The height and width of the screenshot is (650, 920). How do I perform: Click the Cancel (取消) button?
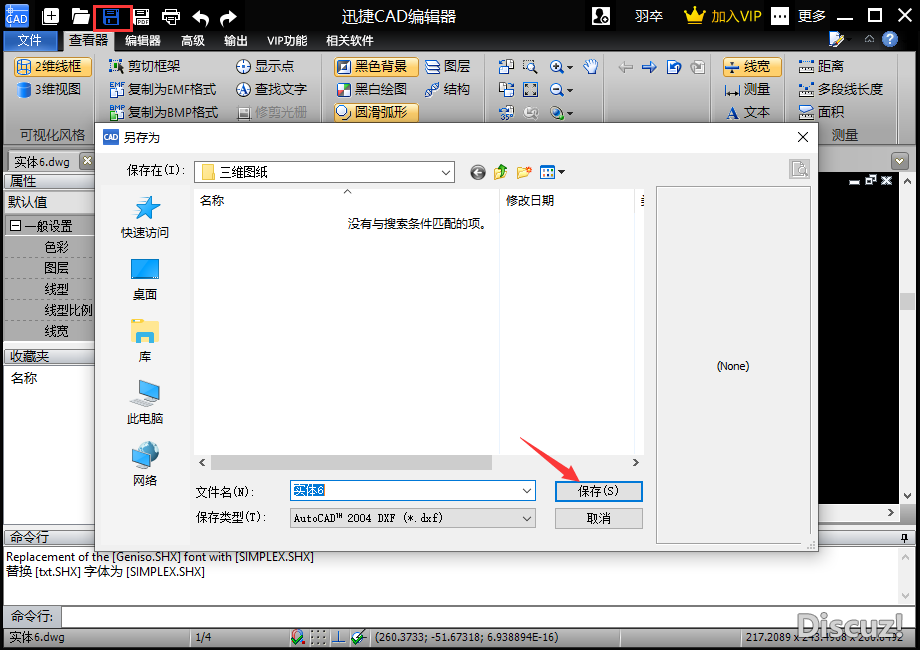click(598, 518)
